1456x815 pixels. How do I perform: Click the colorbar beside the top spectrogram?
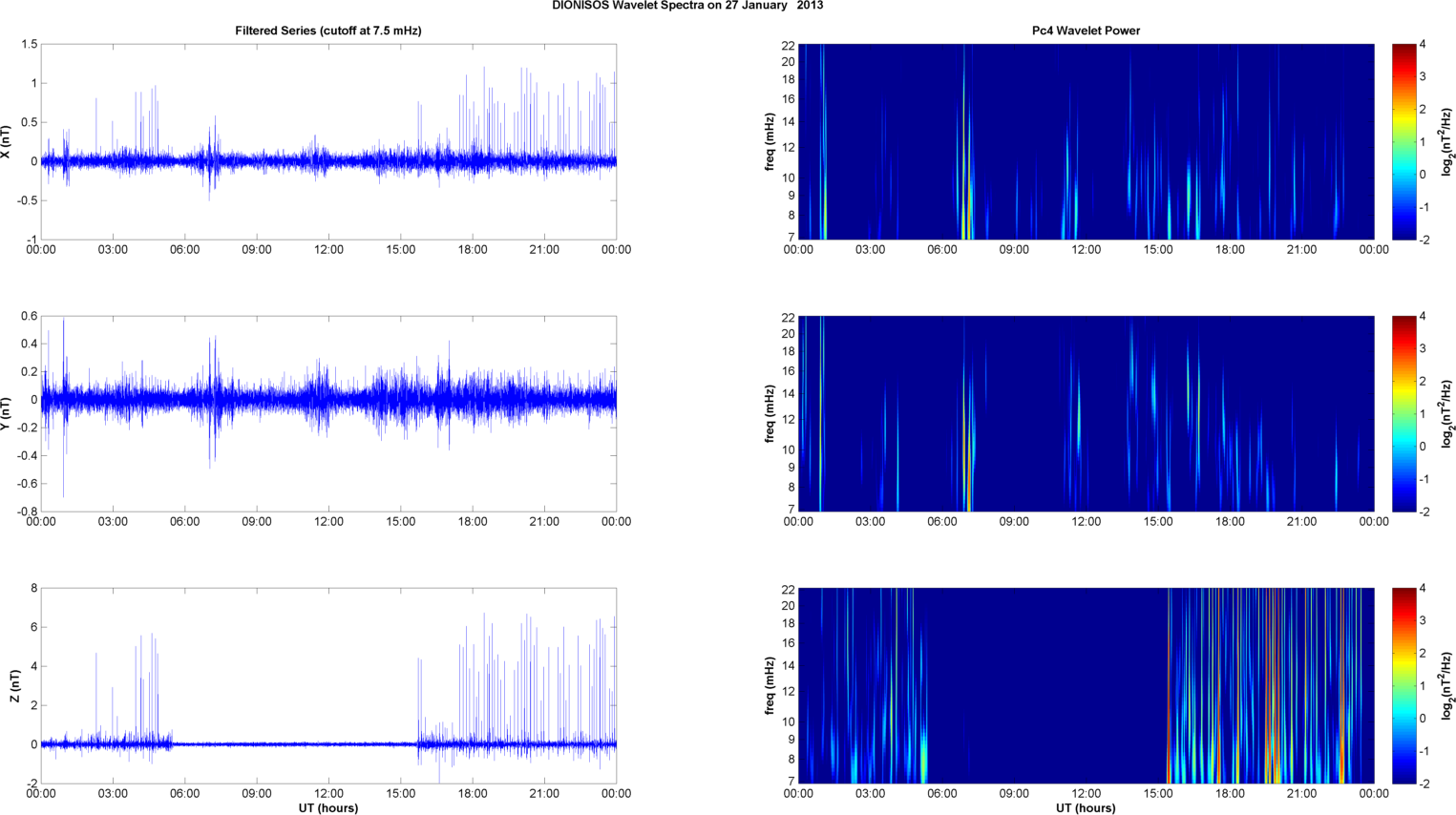point(1403,142)
